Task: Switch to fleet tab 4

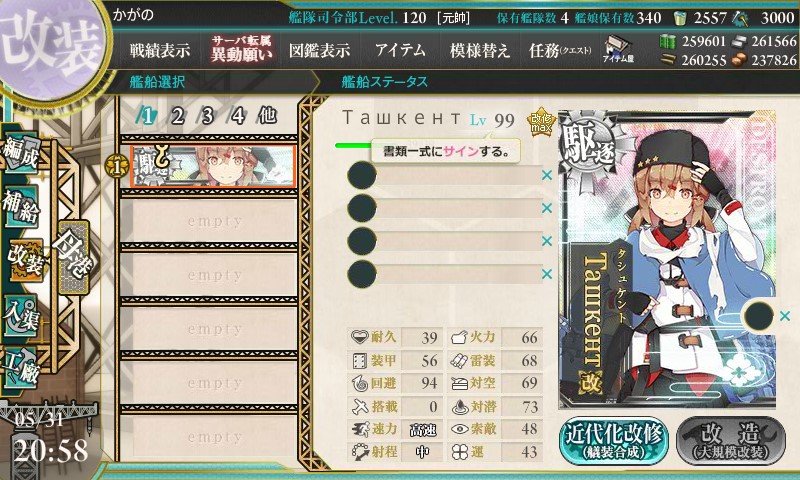Action: 237,116
